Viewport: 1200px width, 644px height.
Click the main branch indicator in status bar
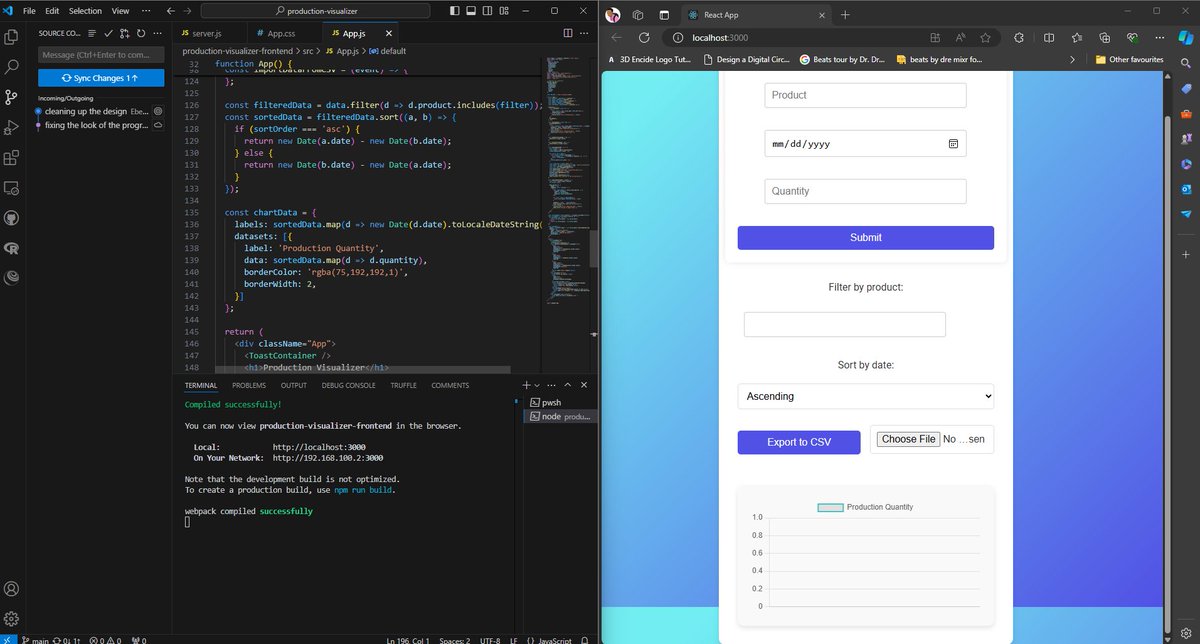click(x=35, y=639)
